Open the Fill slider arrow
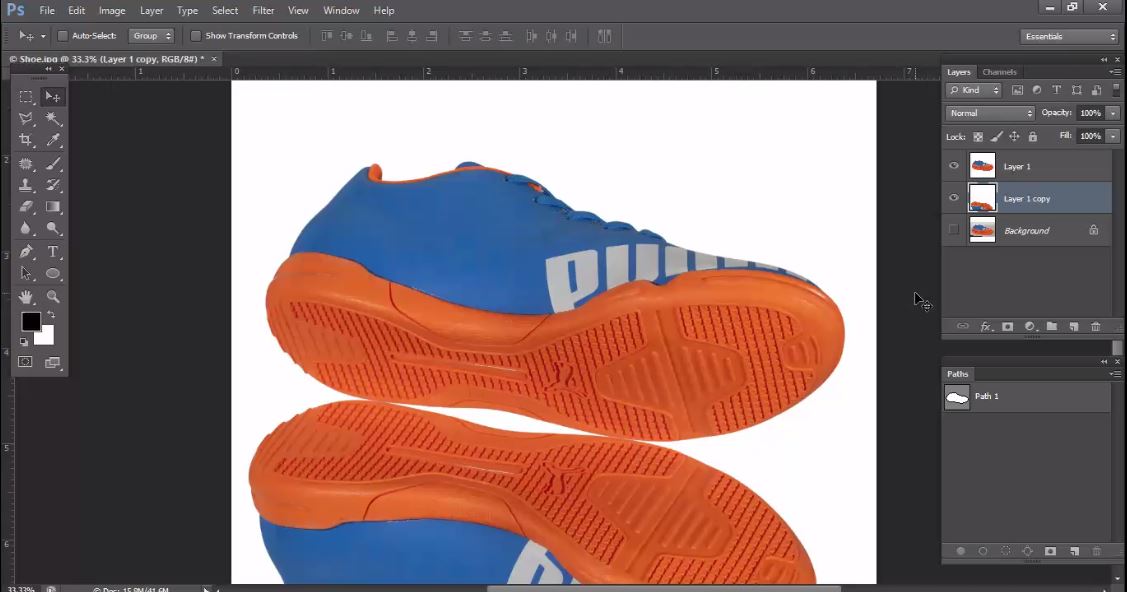The image size is (1127, 592). 1113,136
